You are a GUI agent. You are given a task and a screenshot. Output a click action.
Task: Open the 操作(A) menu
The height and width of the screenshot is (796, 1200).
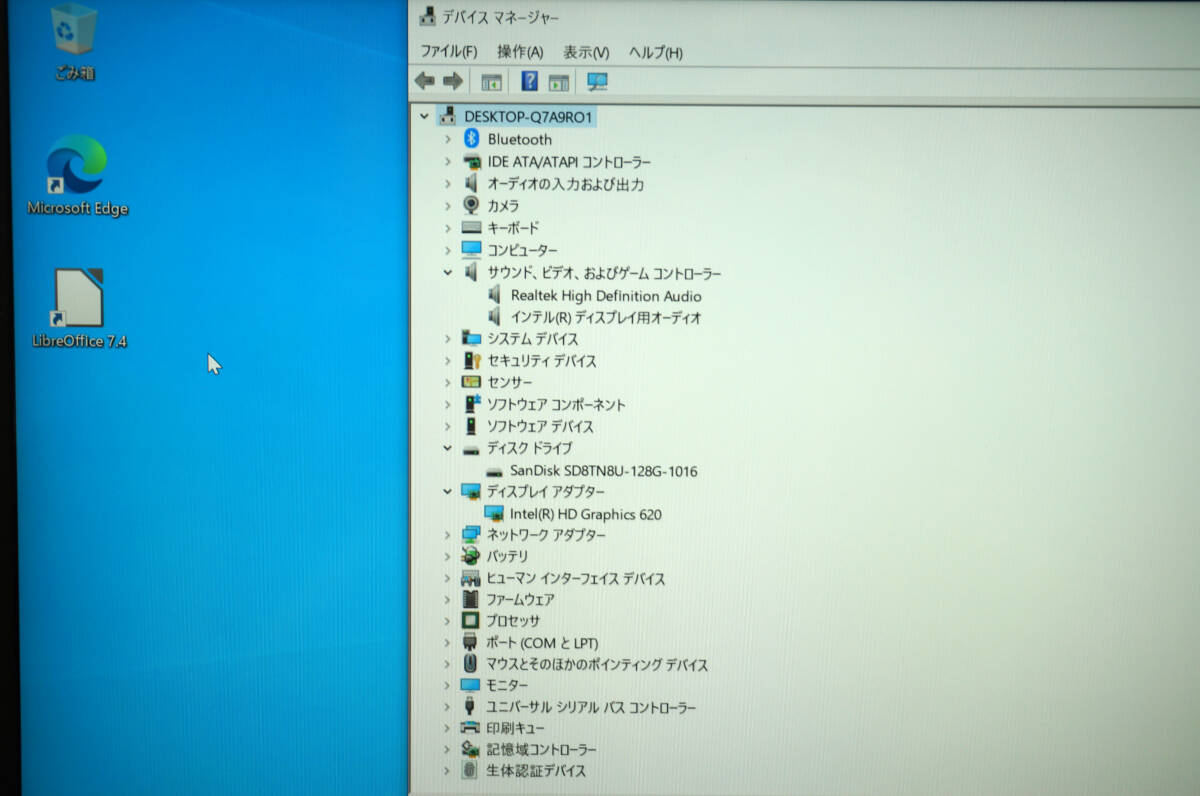520,52
